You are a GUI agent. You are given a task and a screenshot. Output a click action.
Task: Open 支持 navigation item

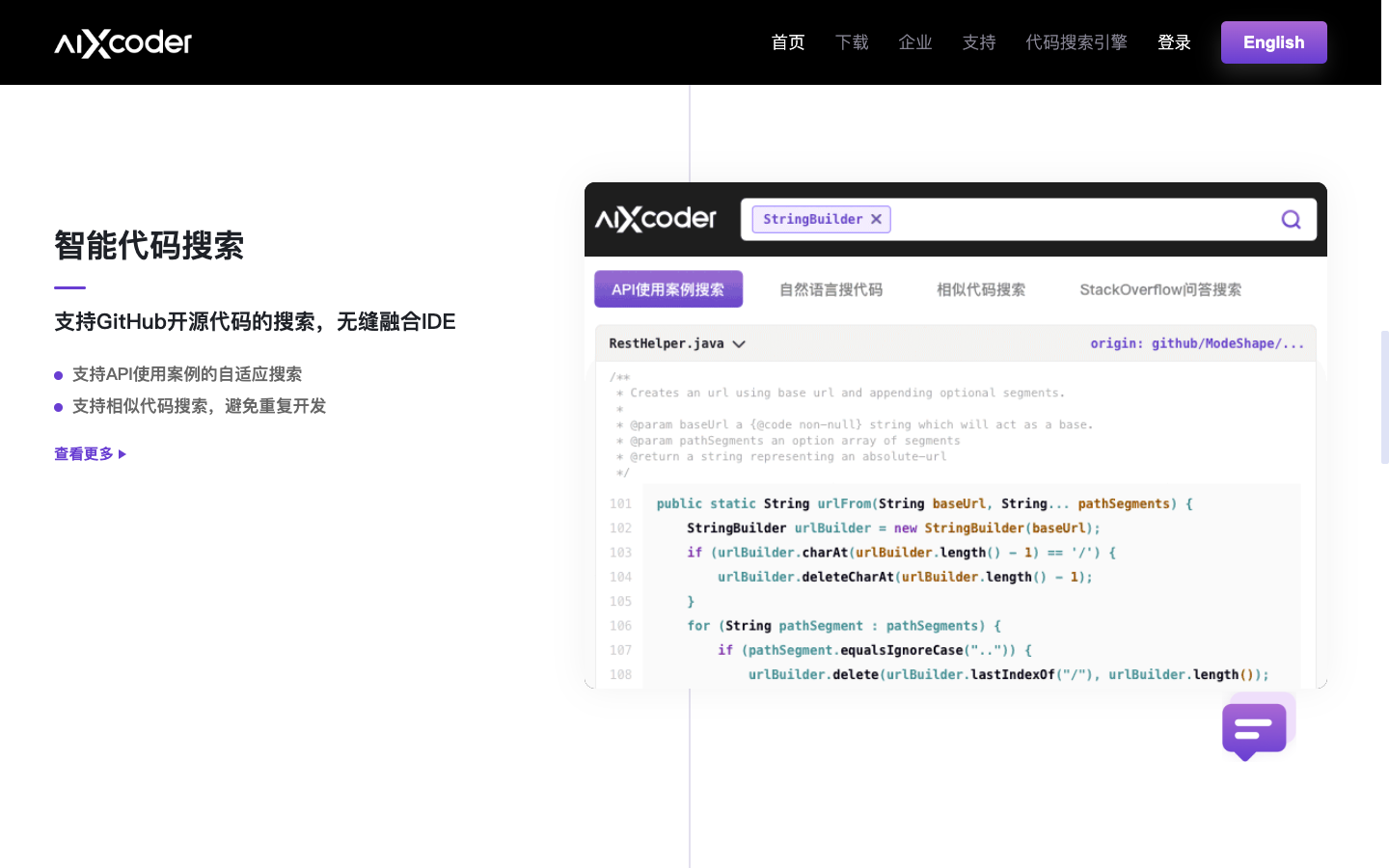tap(979, 42)
